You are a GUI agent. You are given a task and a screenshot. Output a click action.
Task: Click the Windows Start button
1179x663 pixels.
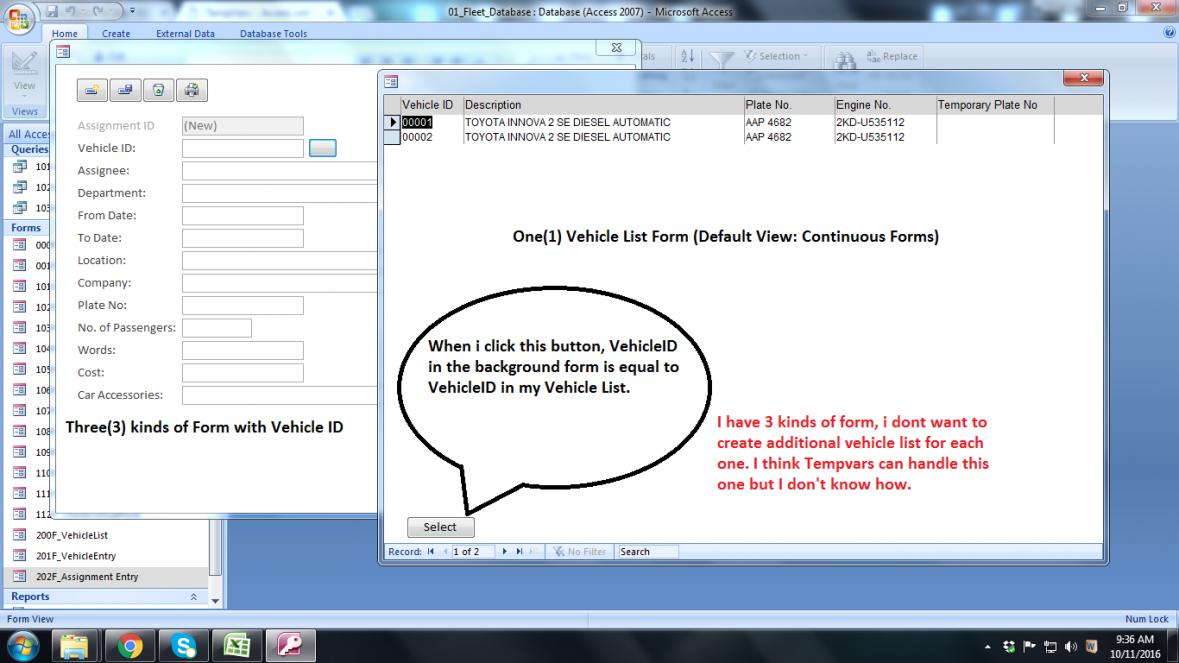click(x=23, y=646)
